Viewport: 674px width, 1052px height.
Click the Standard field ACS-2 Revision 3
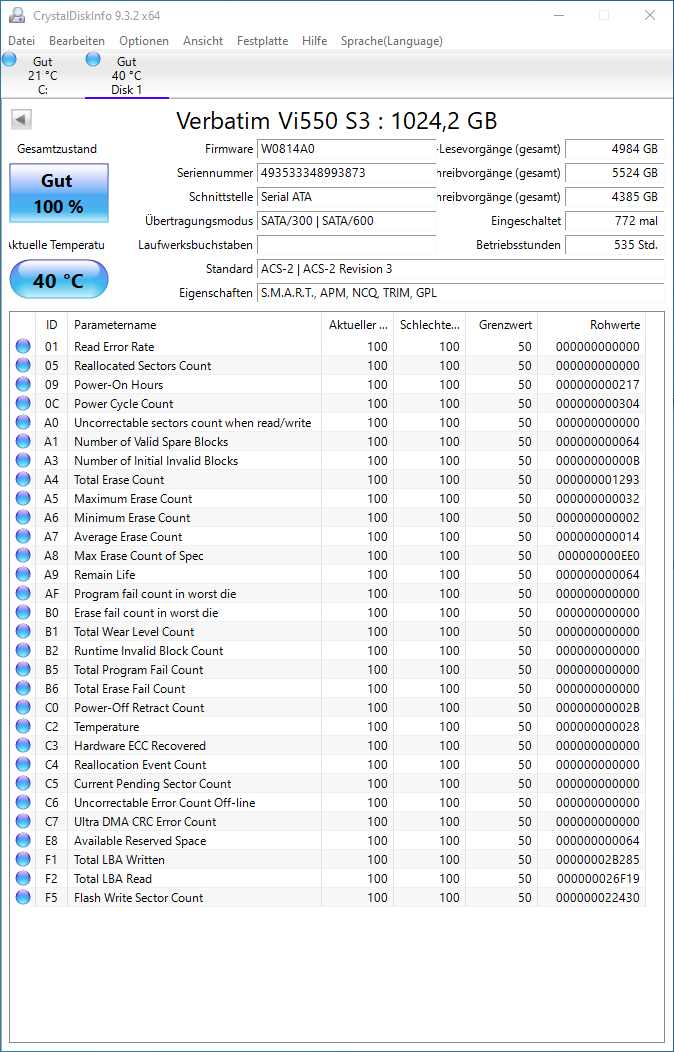coord(461,269)
